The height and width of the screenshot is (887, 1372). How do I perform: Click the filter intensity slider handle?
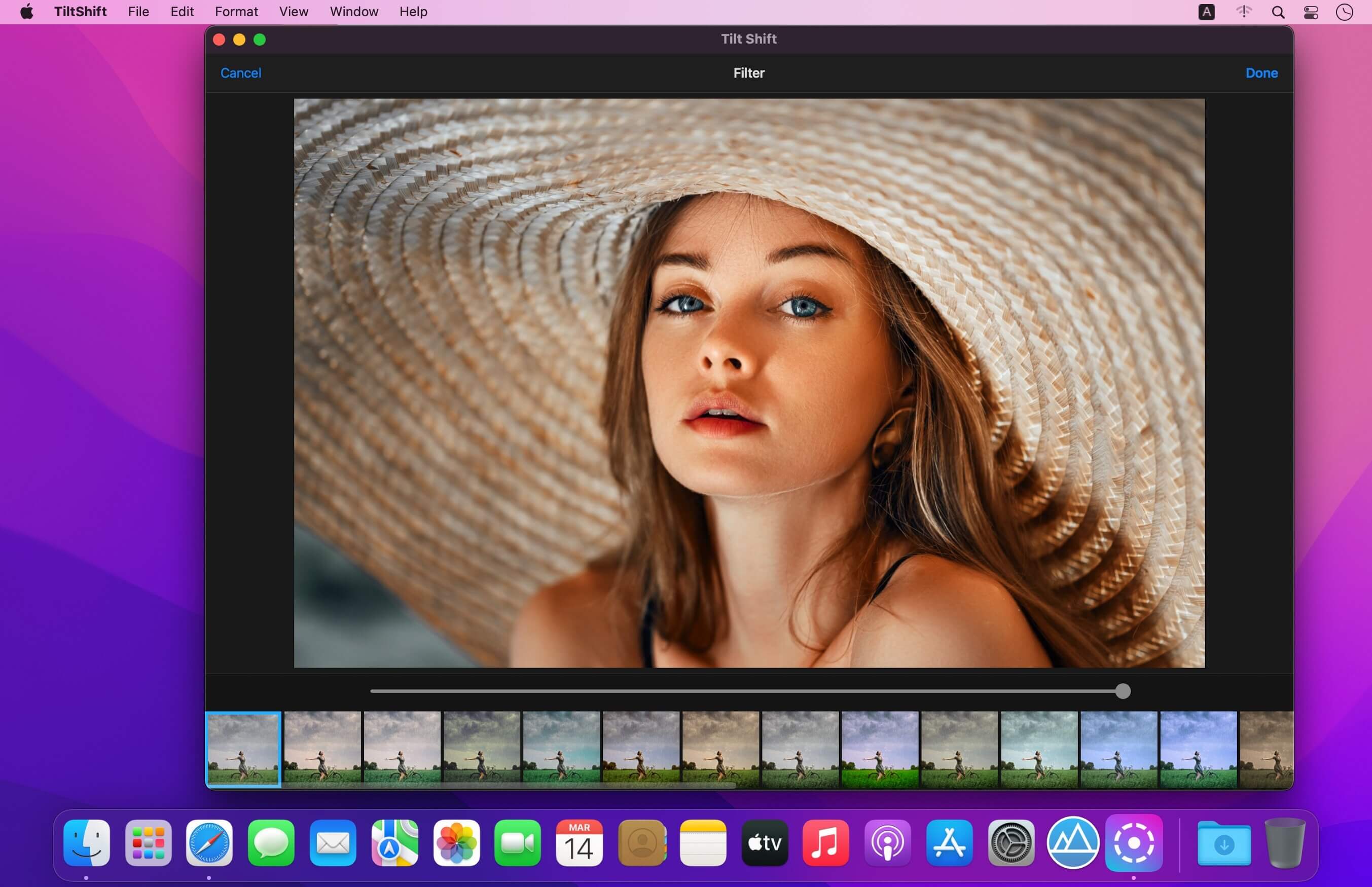[1123, 691]
